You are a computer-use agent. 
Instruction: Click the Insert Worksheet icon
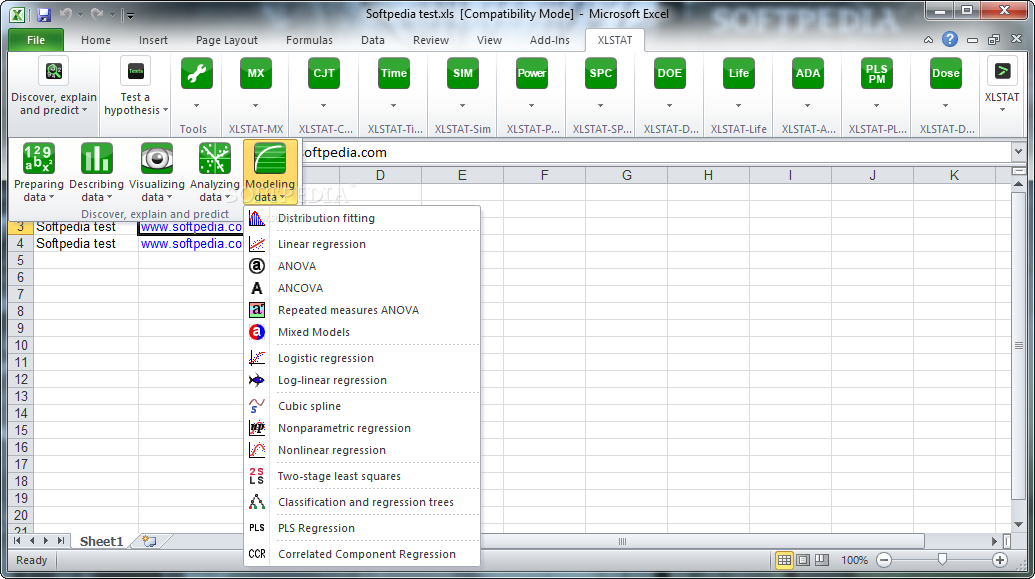pos(149,541)
